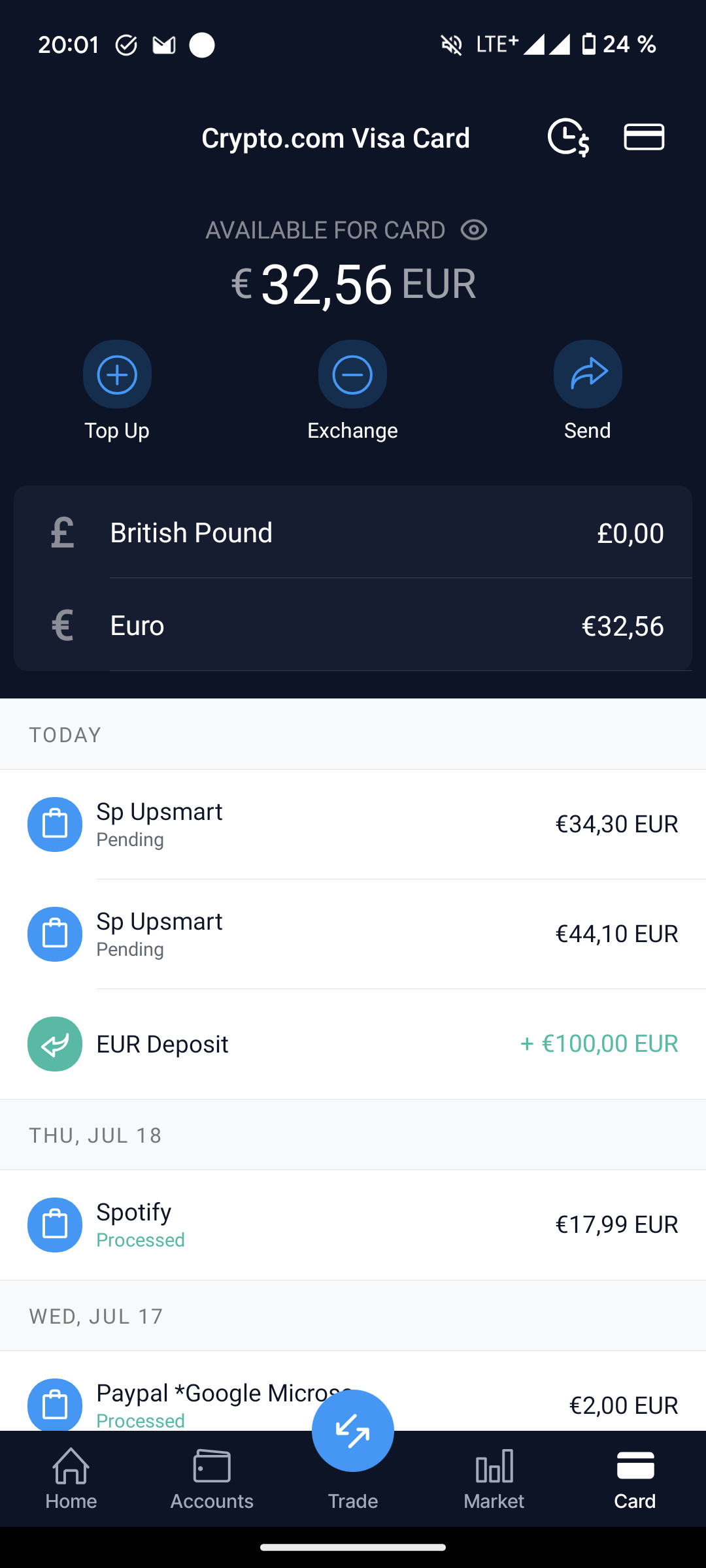This screenshot has height=1568, width=706.
Task: Tap the green EUR Deposit icon
Action: point(55,1044)
